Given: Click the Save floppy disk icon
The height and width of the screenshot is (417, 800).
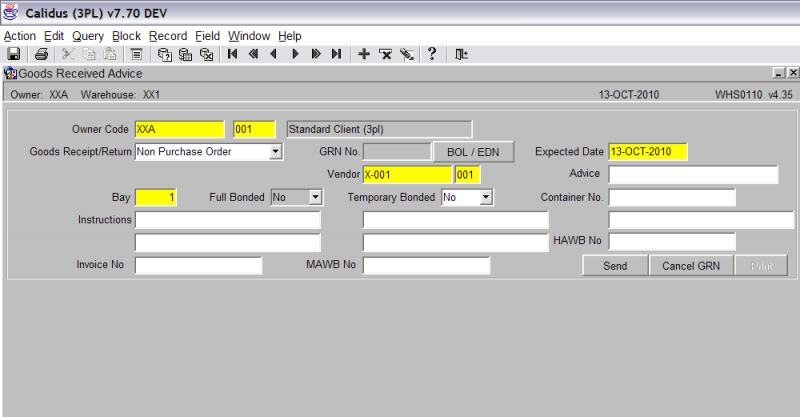Looking at the screenshot, I should (x=13, y=54).
